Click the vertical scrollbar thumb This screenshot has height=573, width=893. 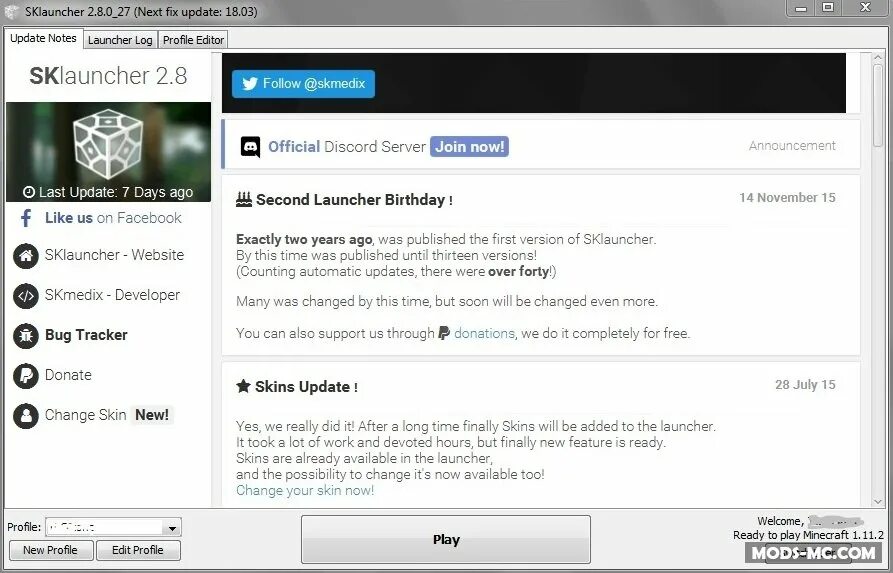coord(878,104)
